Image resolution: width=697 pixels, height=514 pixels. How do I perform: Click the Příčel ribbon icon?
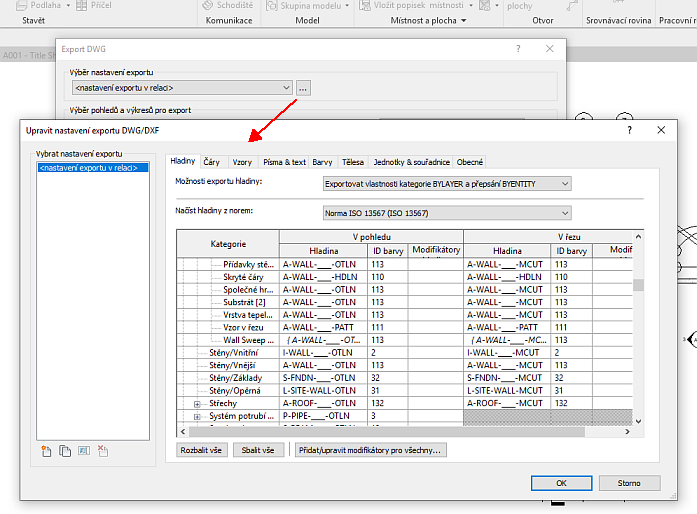tap(81, 5)
